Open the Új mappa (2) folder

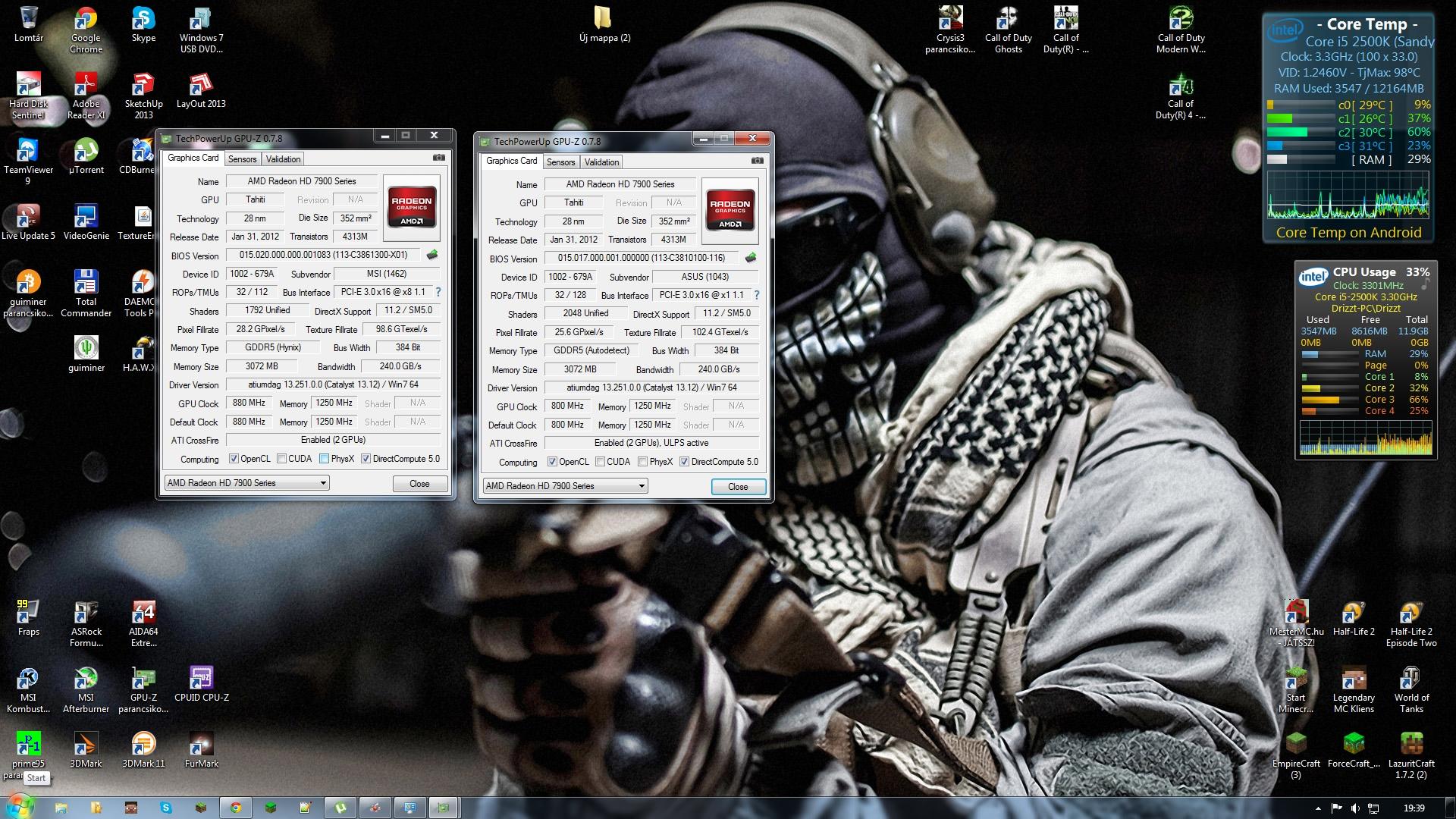[604, 25]
